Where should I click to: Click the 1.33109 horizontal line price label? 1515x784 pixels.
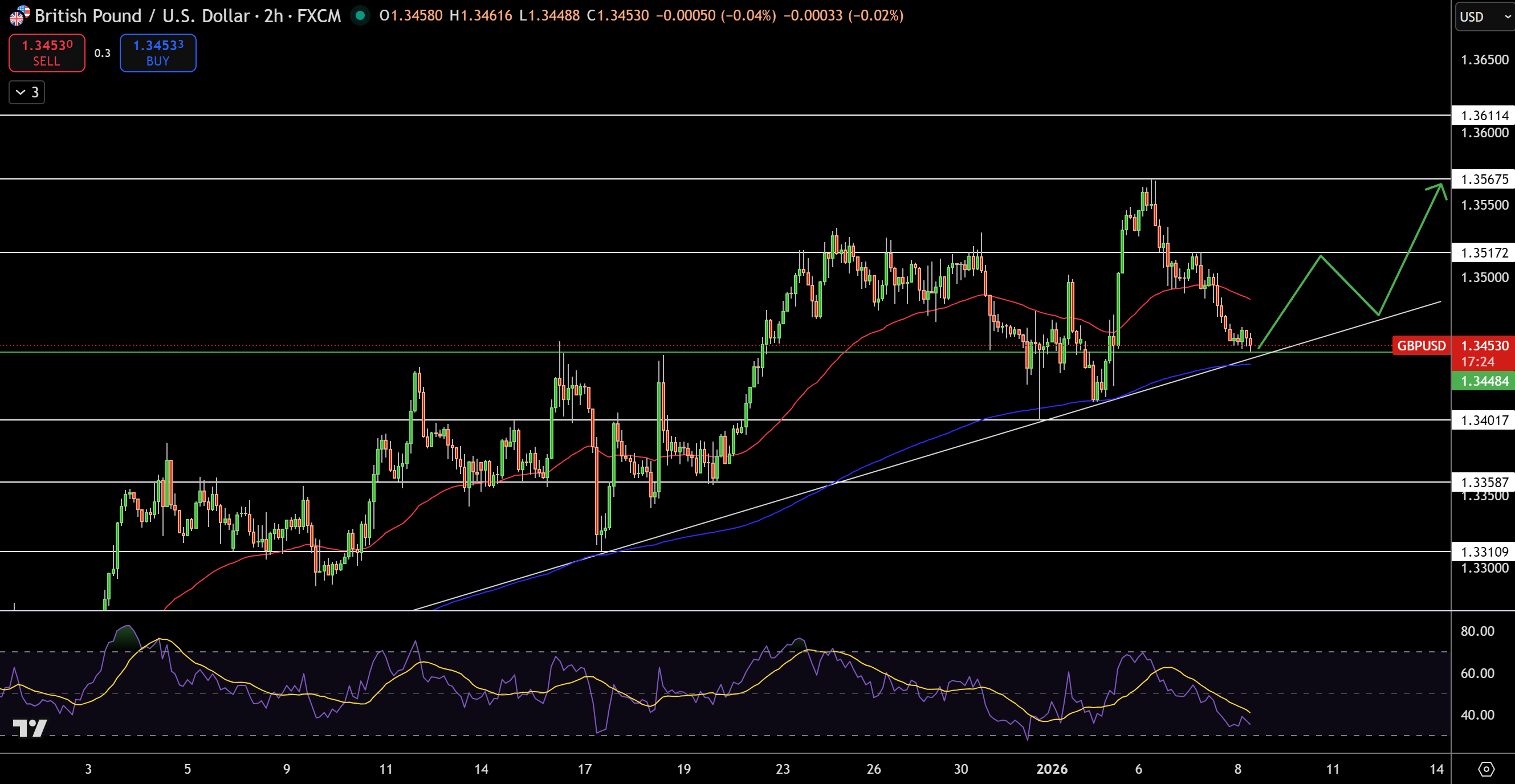coord(1483,552)
